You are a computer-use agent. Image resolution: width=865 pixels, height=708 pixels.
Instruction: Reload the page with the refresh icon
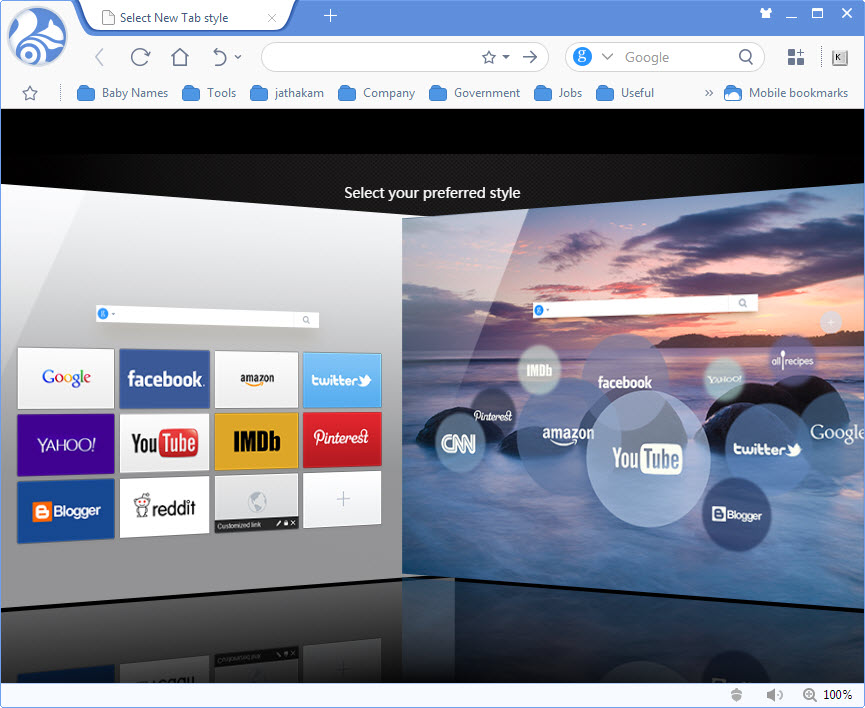point(140,57)
